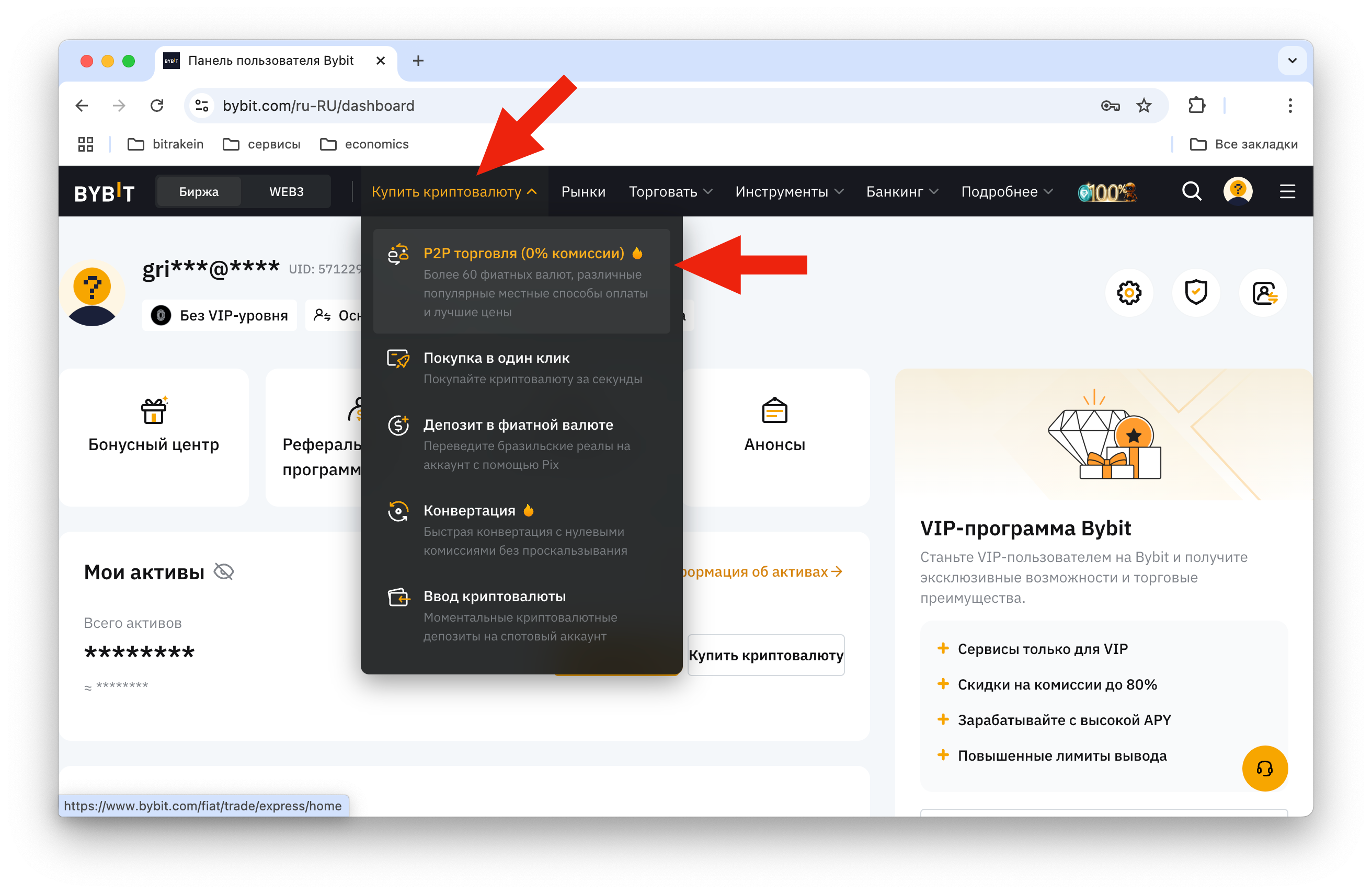Open a new browser tab
This screenshot has width=1372, height=894.
418,61
